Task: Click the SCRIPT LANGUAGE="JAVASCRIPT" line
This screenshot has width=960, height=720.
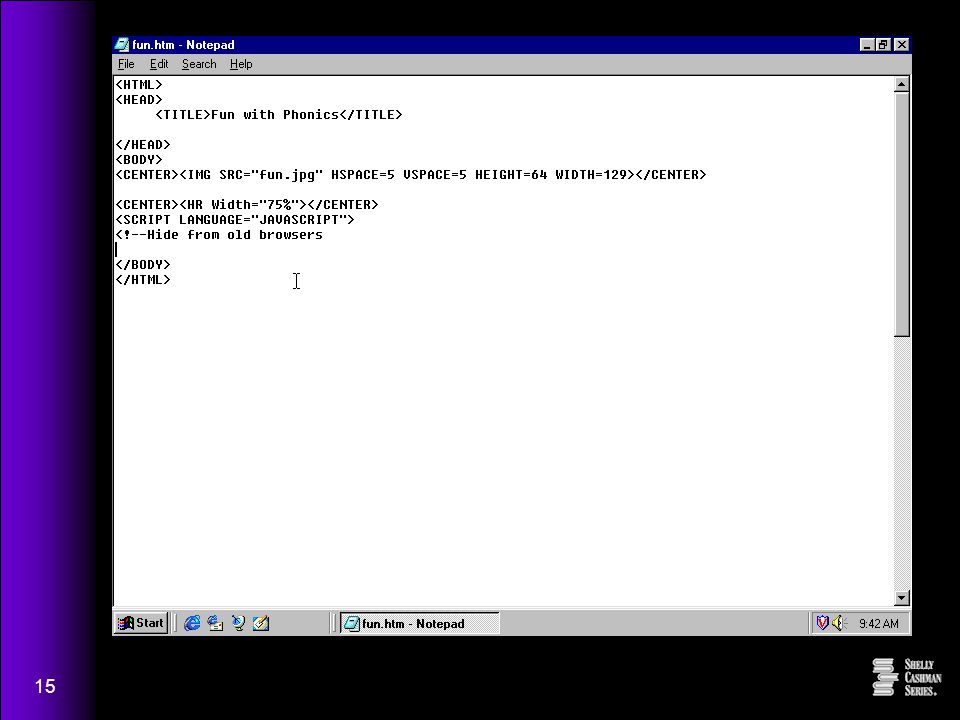Action: point(235,220)
